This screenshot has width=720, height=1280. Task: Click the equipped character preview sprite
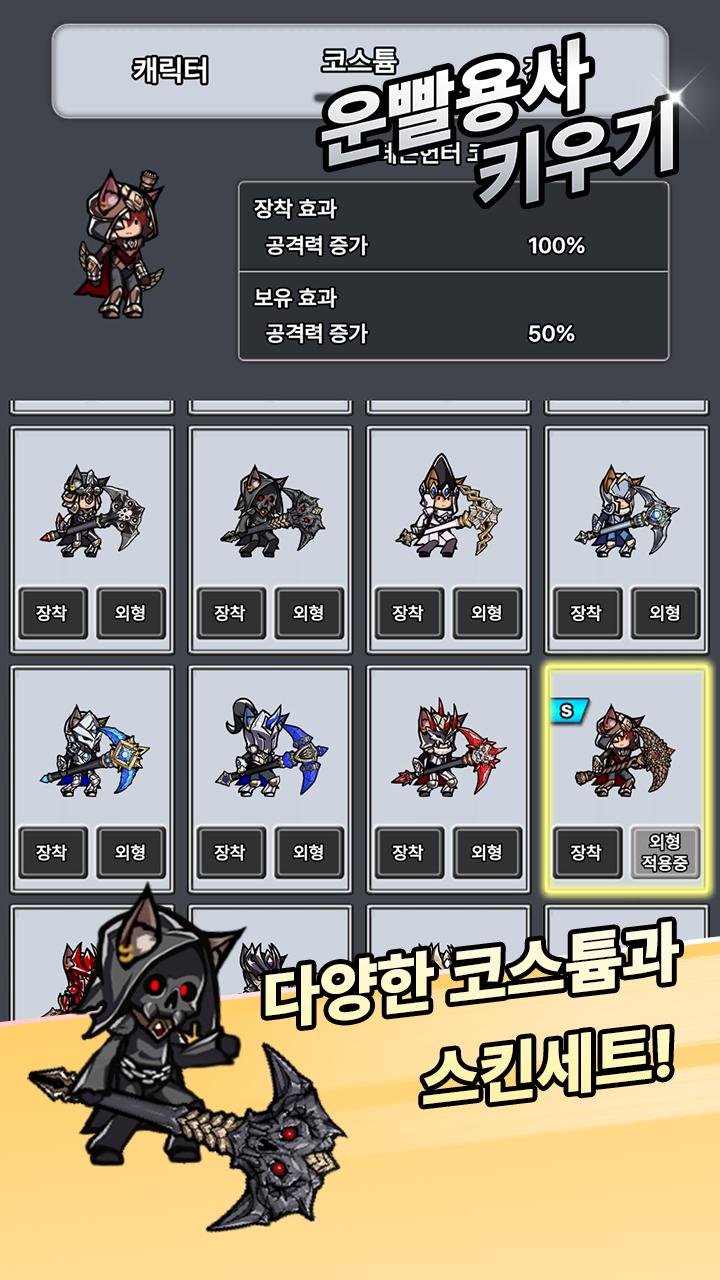coord(118,245)
